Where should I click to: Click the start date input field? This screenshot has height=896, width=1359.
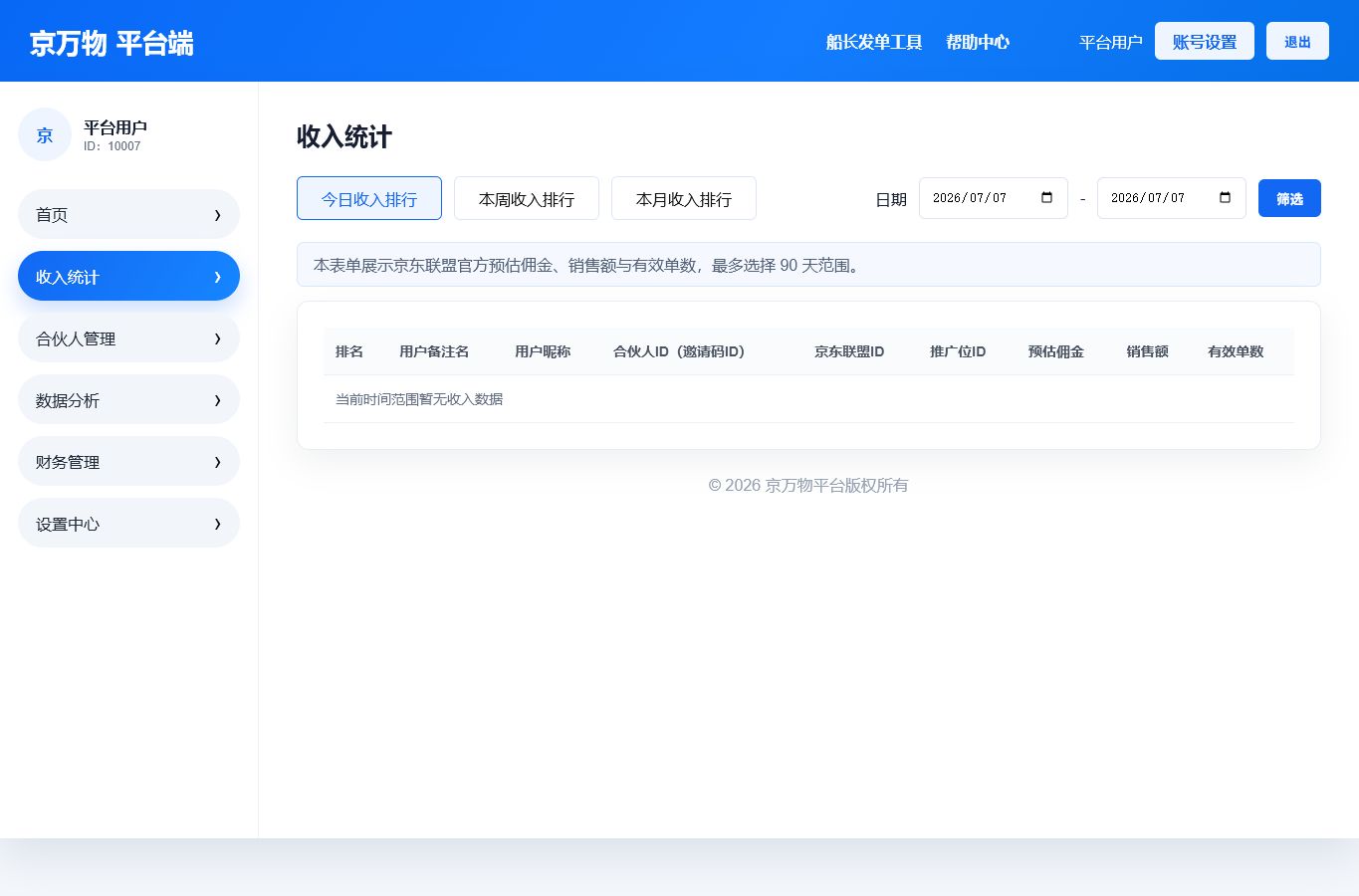[x=994, y=198]
